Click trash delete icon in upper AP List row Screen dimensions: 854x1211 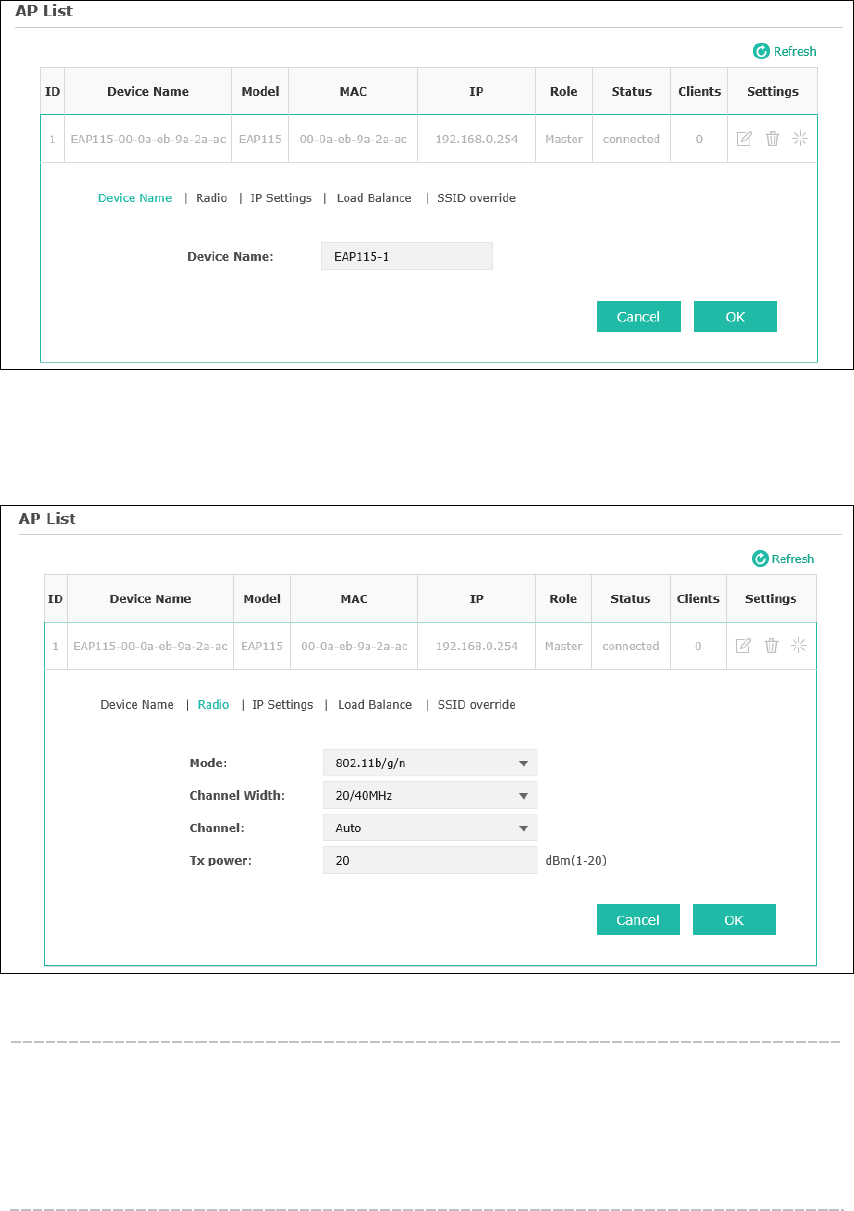pos(772,139)
